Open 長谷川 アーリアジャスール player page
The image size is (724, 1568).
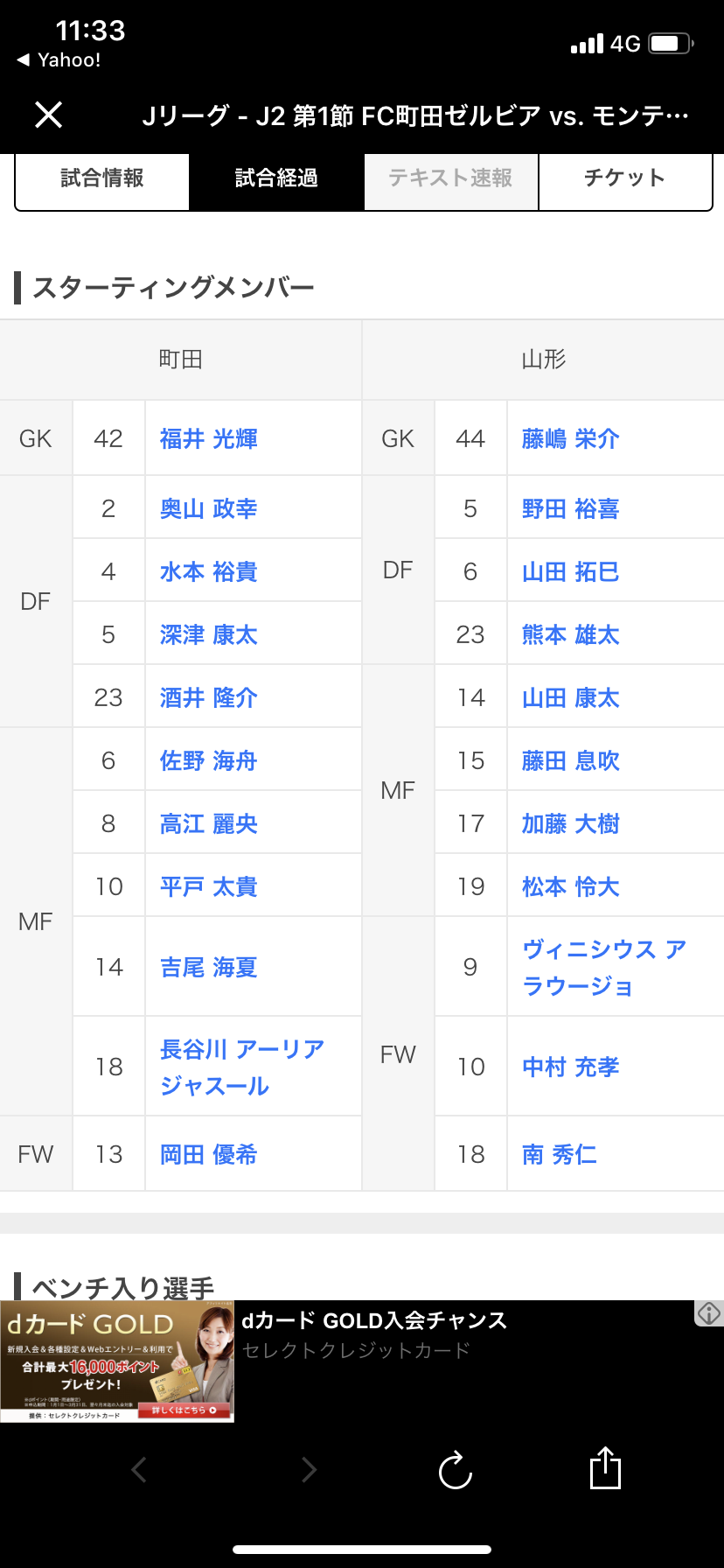point(242,1067)
